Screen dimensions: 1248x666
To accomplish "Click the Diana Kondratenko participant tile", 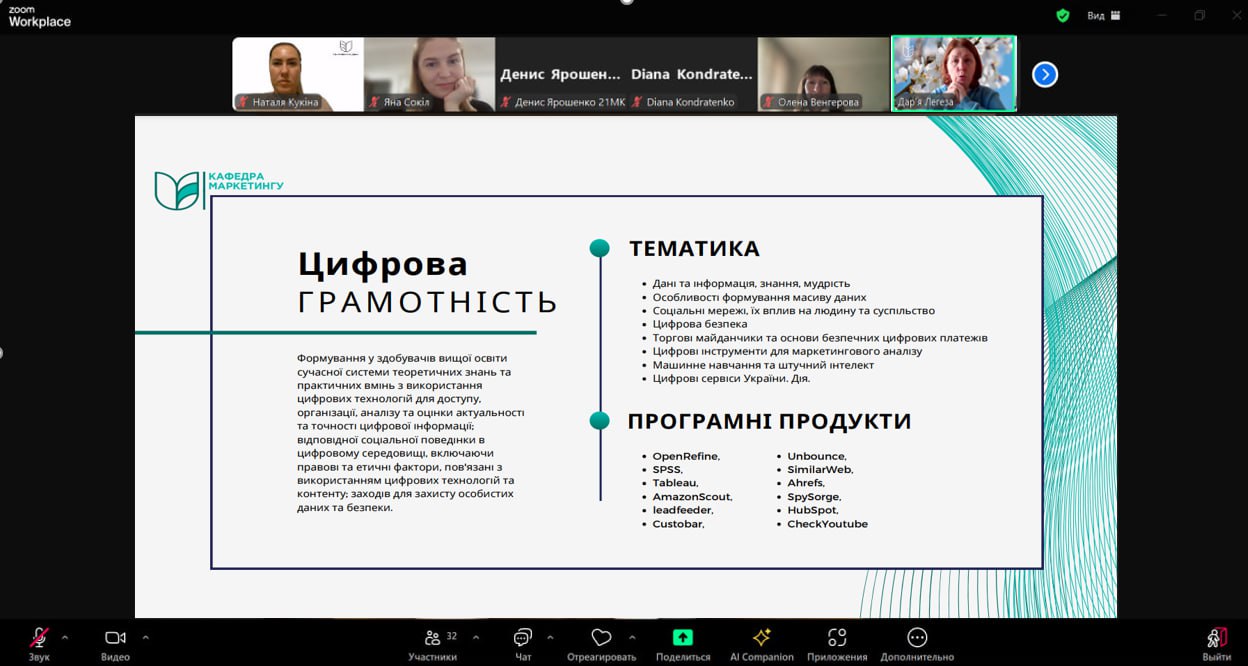I will [x=692, y=74].
